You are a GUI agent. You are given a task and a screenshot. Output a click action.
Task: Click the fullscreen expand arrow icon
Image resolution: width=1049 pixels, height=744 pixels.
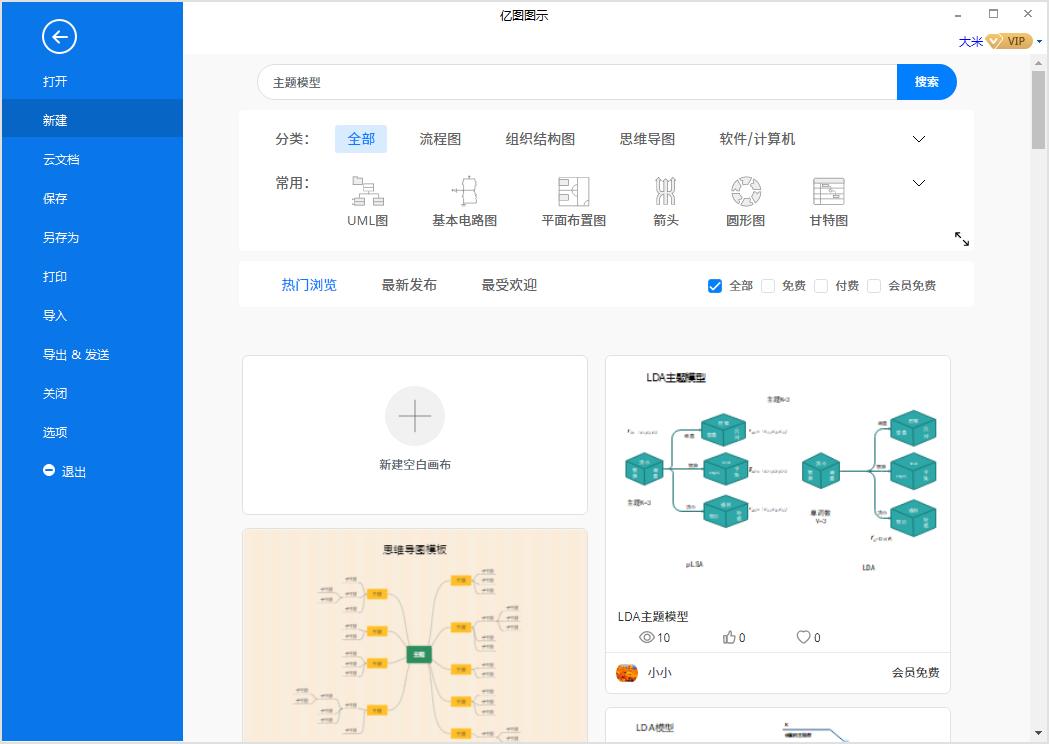click(961, 239)
